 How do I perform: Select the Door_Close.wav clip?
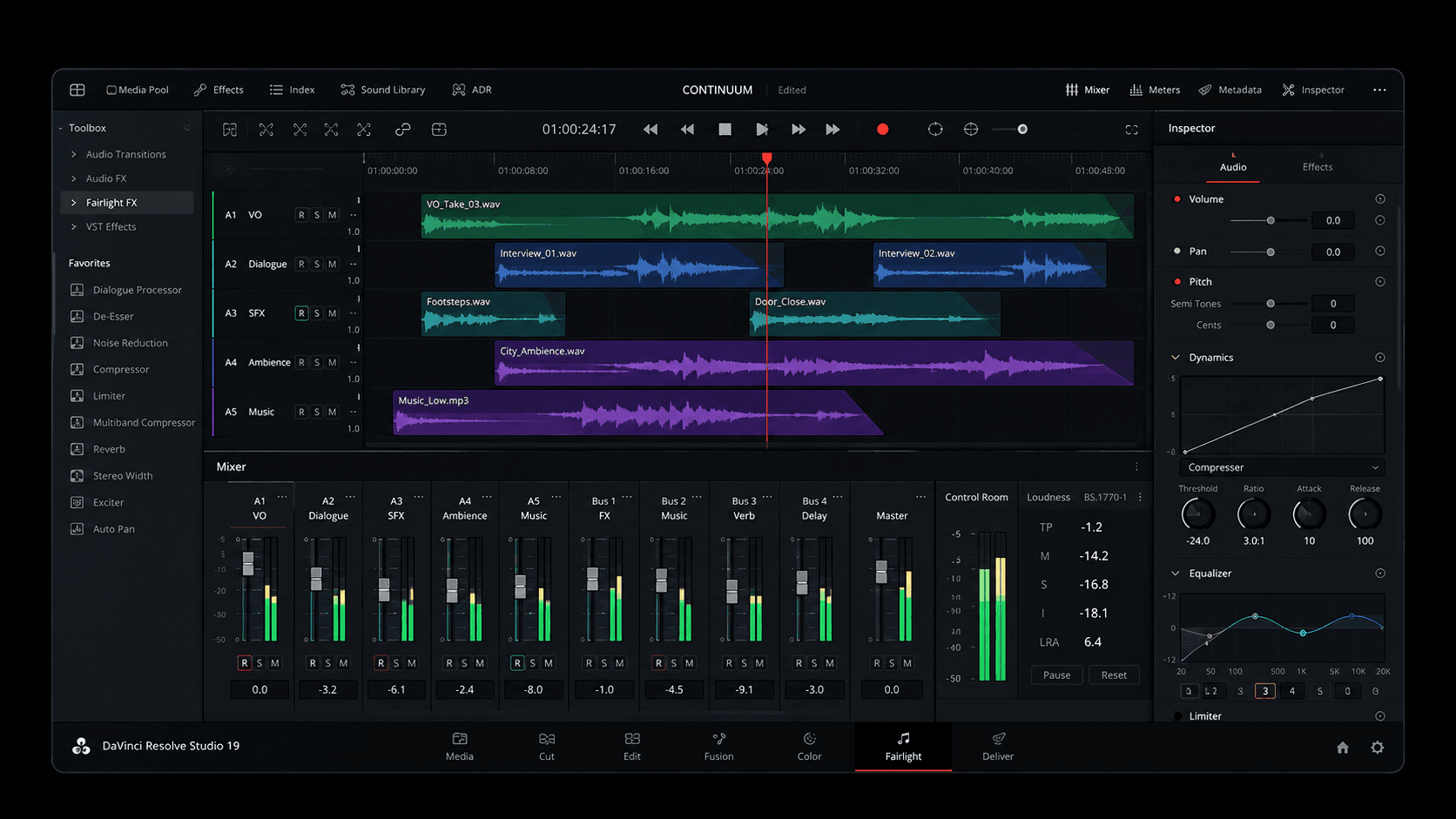(875, 314)
